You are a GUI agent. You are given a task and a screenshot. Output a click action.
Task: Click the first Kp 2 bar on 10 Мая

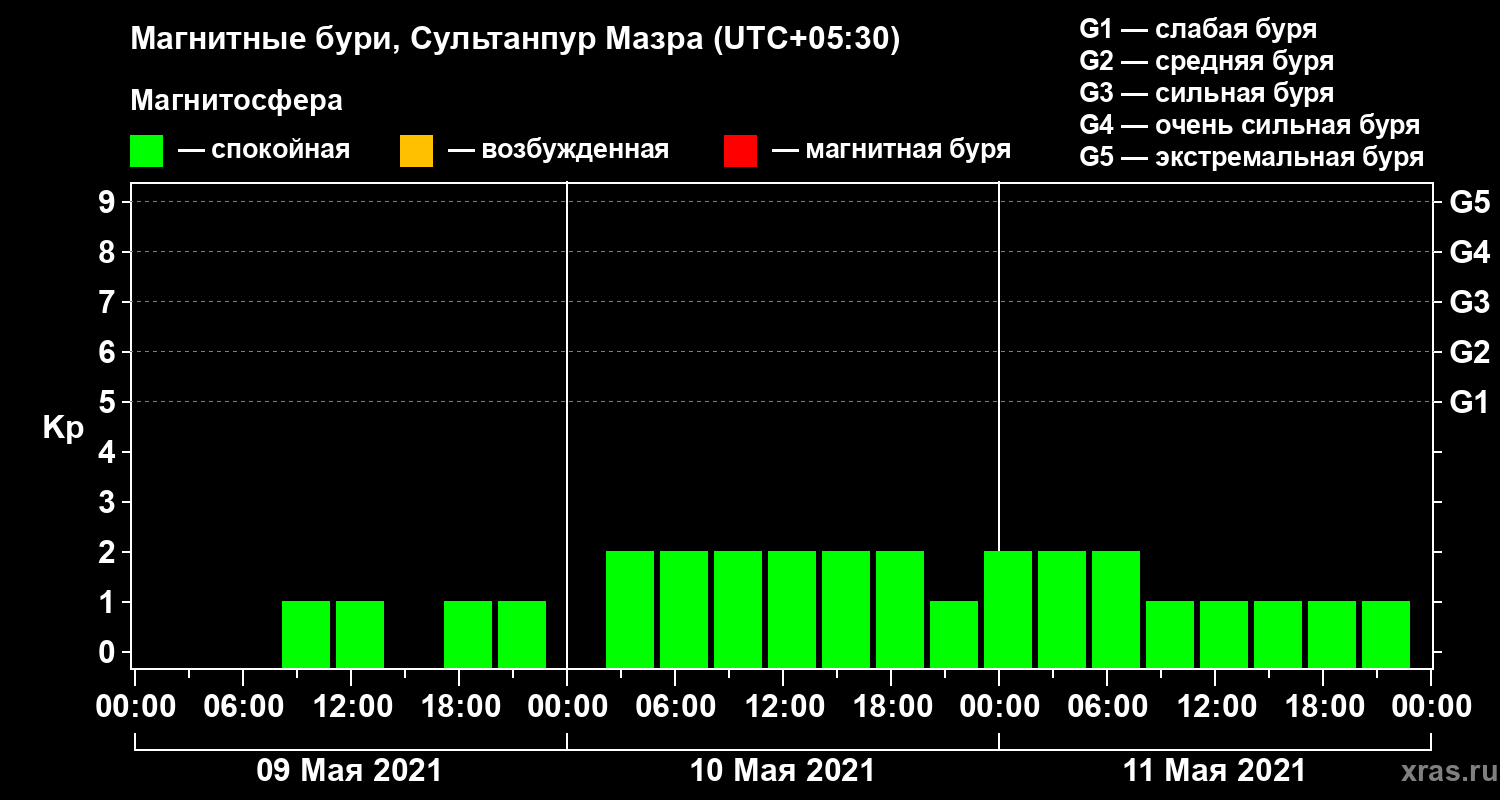coord(630,610)
